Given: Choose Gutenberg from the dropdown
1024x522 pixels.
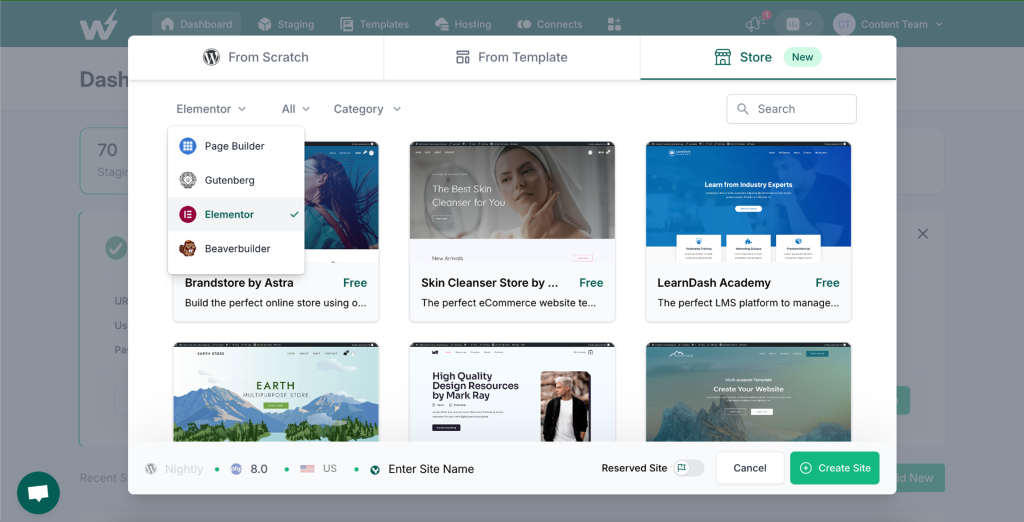Looking at the screenshot, I should click(x=236, y=180).
